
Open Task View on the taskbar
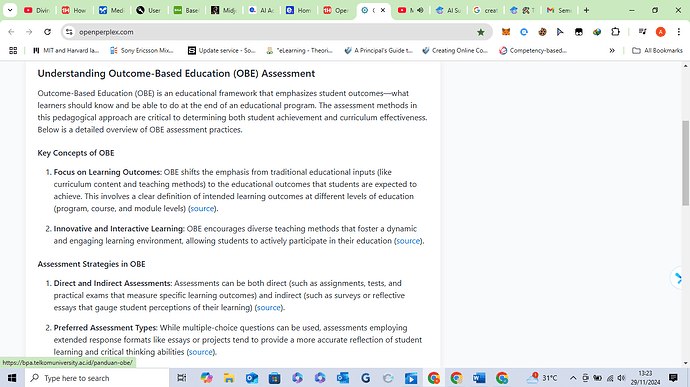181,378
